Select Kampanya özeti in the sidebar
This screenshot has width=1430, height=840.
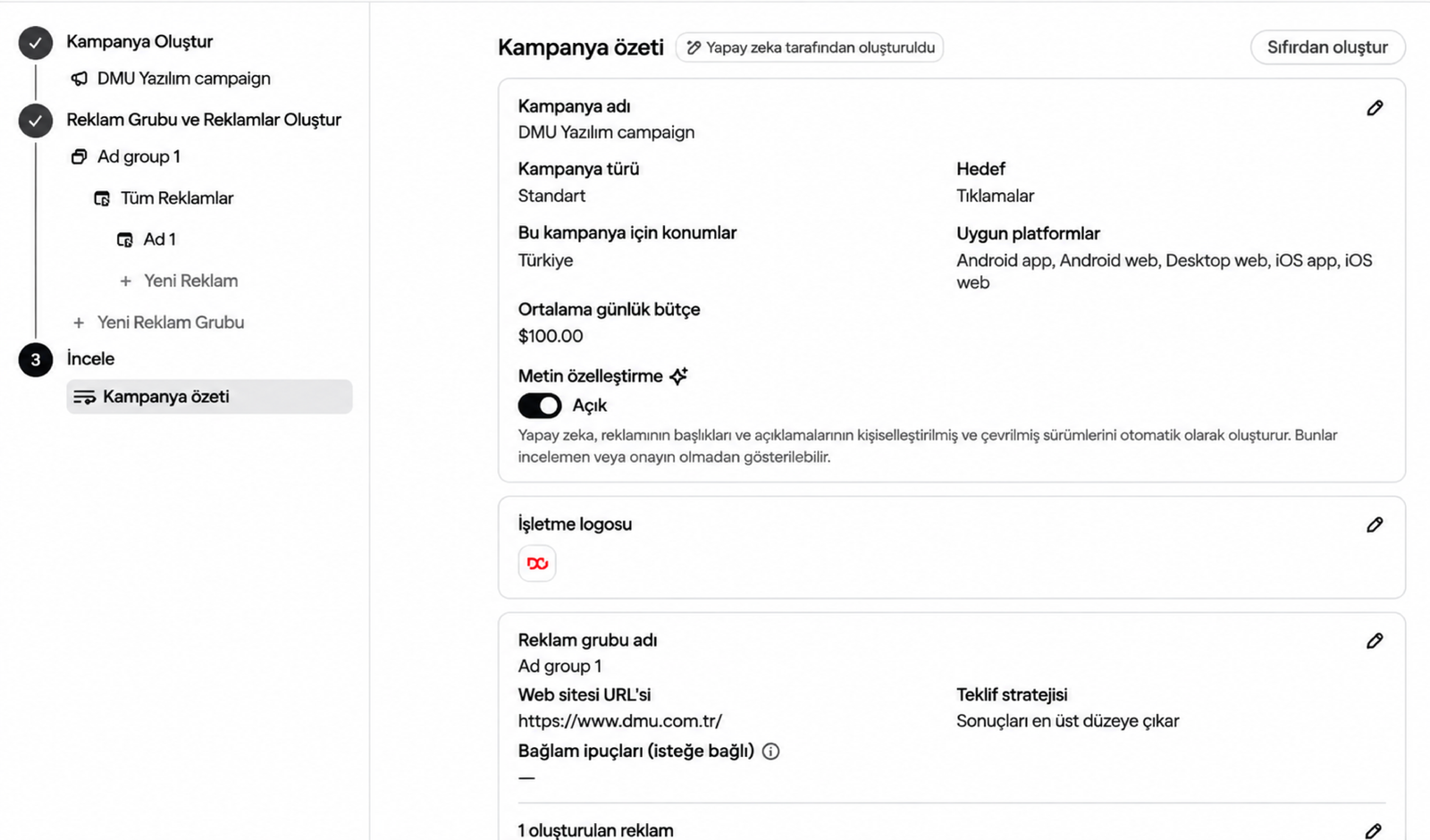coord(209,397)
